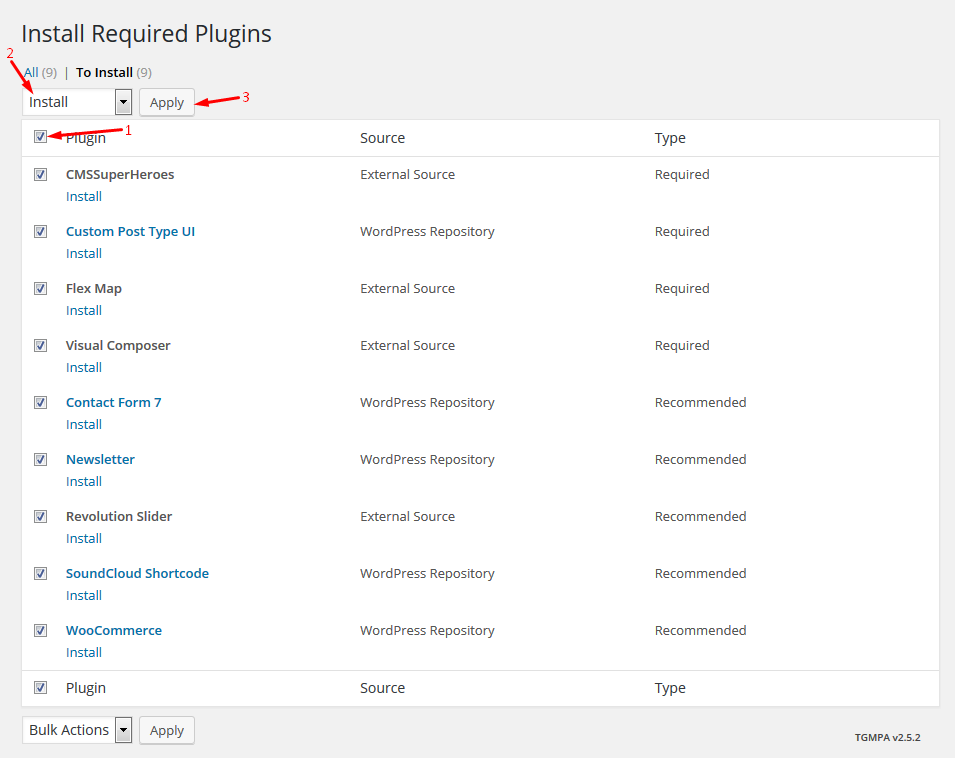The height and width of the screenshot is (758, 955).
Task: Uncheck the Flex Map plugin checkbox
Action: pyautogui.click(x=40, y=289)
